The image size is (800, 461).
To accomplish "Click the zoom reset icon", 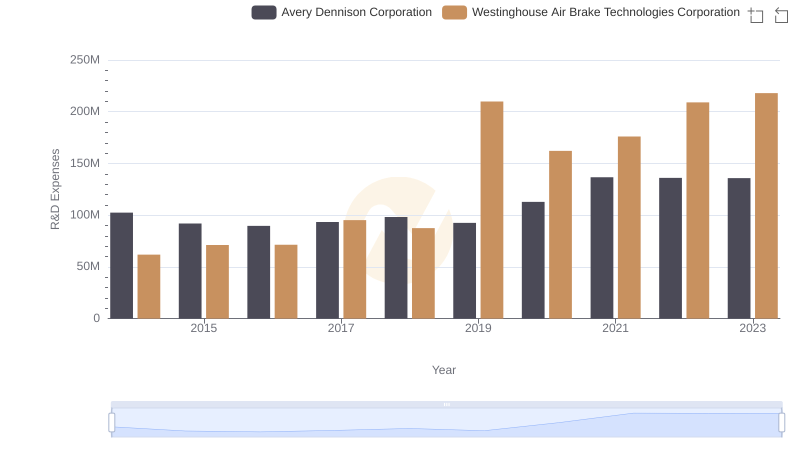I will coord(781,15).
